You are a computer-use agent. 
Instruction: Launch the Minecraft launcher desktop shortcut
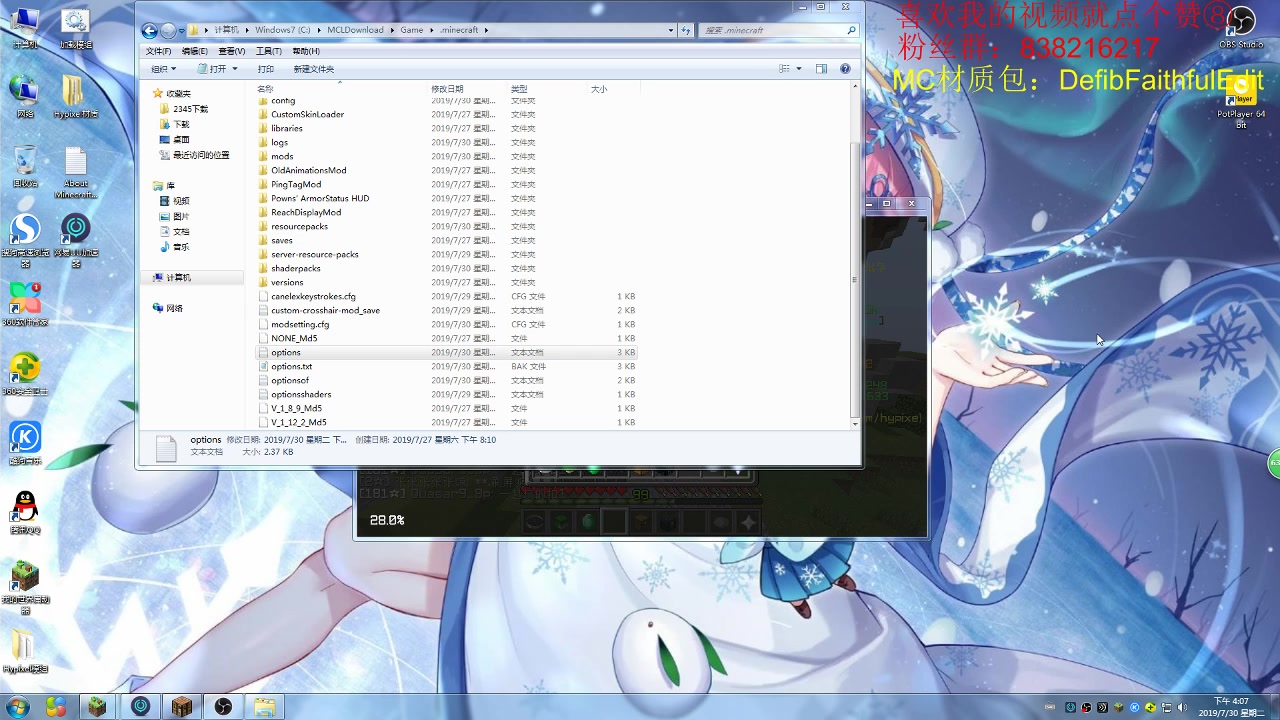25,586
